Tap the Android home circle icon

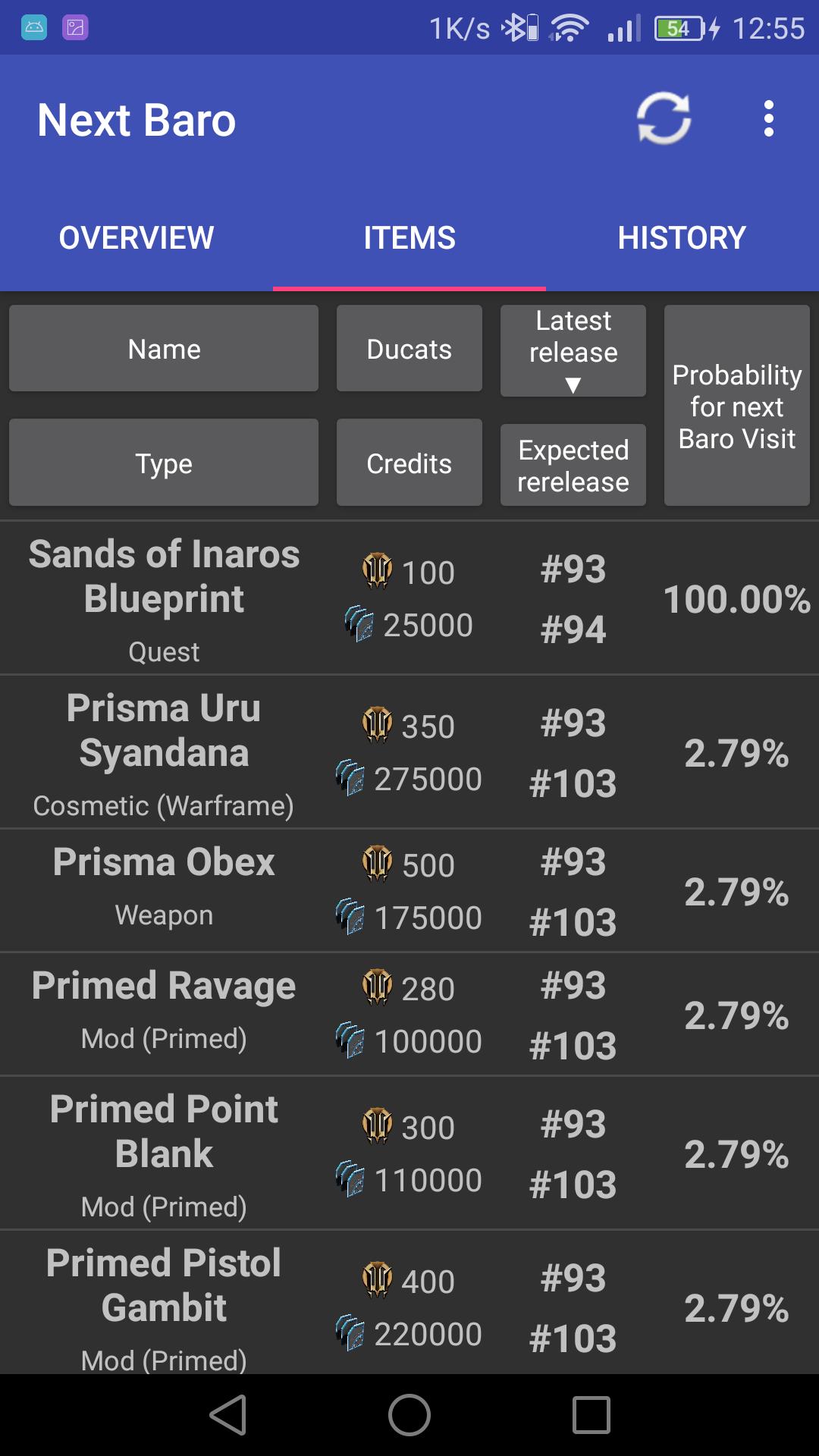(409, 1415)
